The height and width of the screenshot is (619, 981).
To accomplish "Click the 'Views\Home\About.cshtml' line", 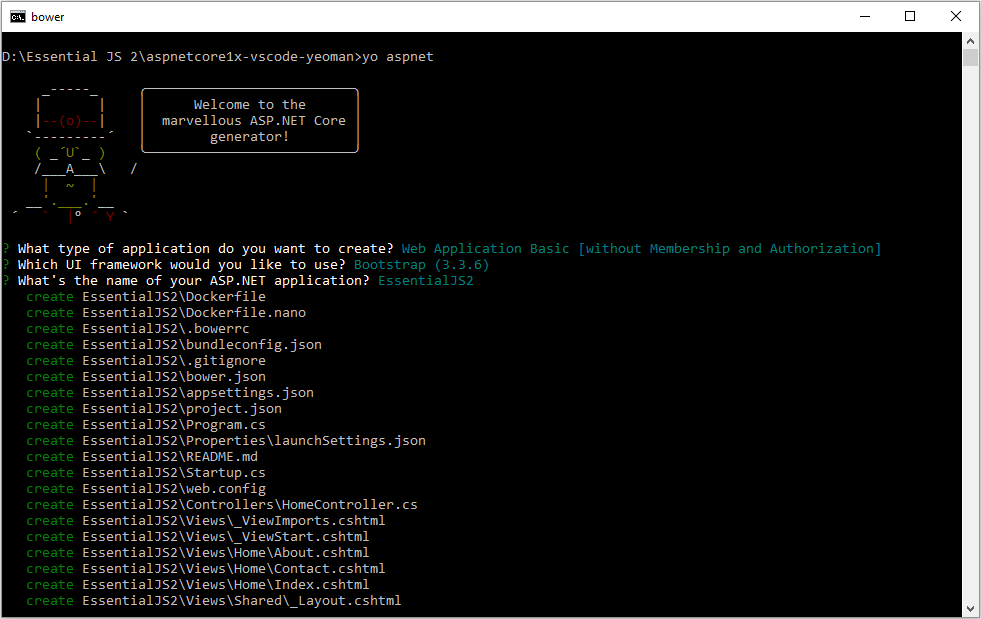I will (198, 553).
